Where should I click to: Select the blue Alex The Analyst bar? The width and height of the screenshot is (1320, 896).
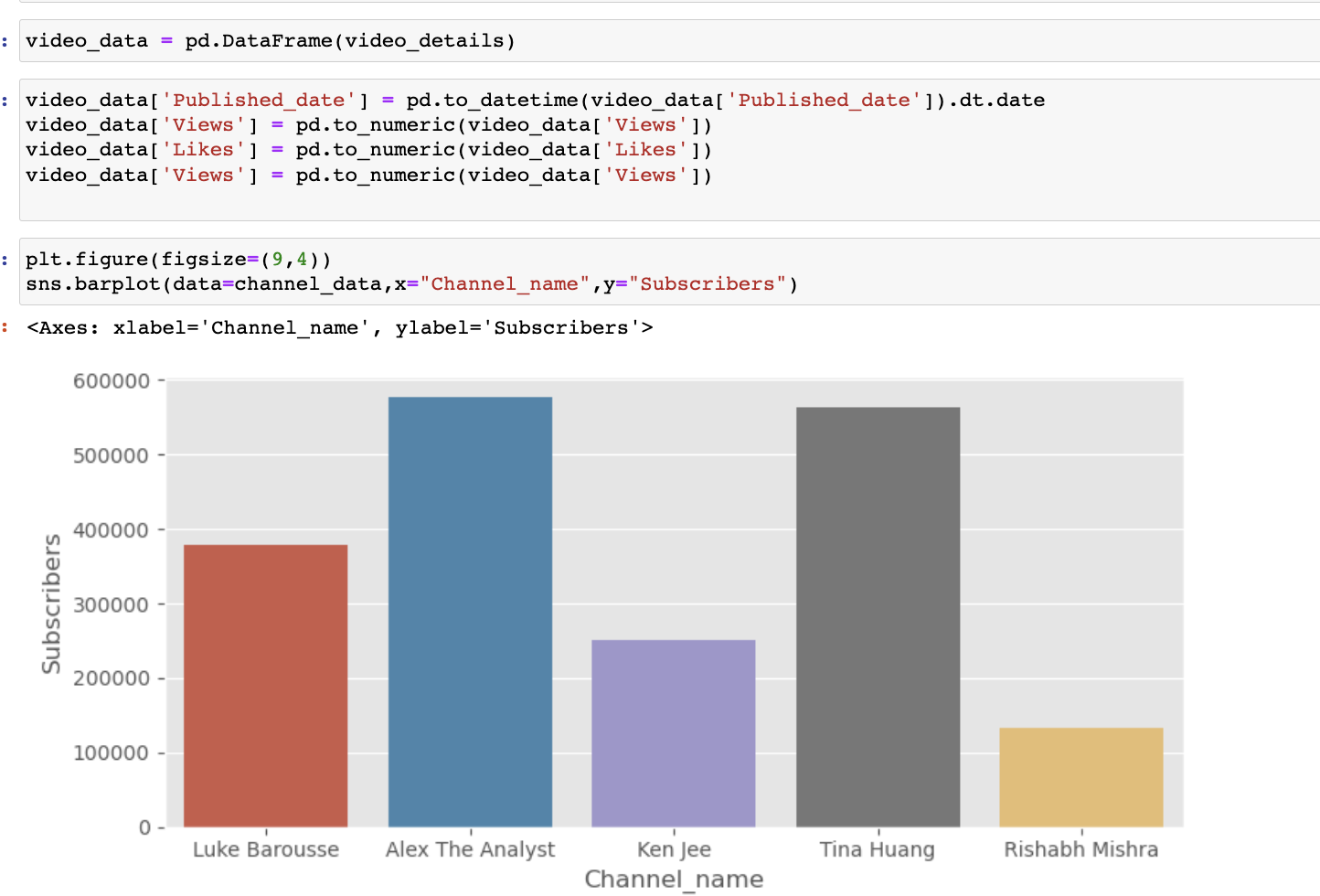coord(470,612)
